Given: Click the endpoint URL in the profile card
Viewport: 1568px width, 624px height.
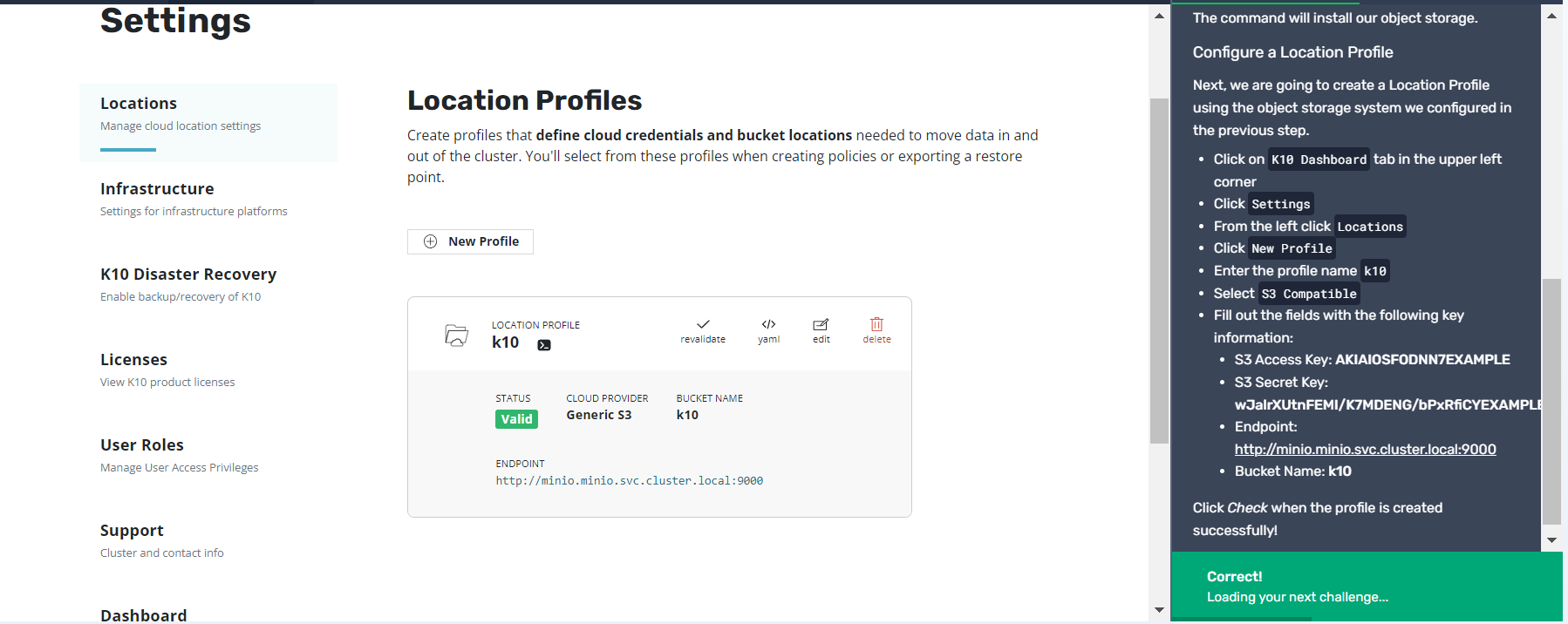Looking at the screenshot, I should pos(629,480).
